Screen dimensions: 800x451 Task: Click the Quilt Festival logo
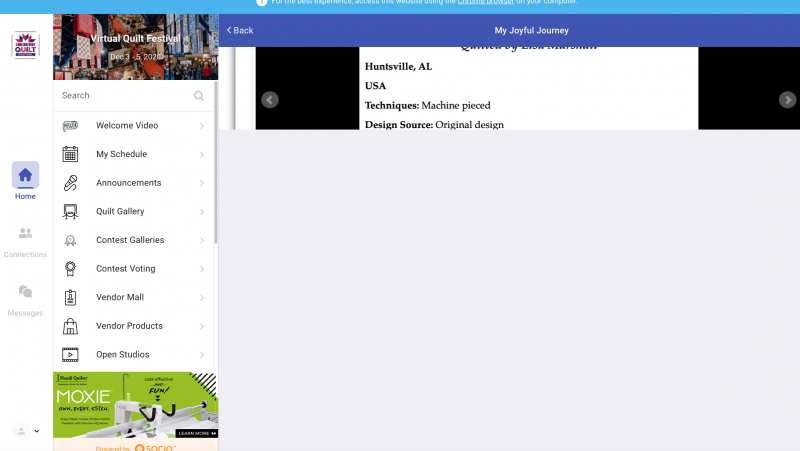click(x=25, y=45)
